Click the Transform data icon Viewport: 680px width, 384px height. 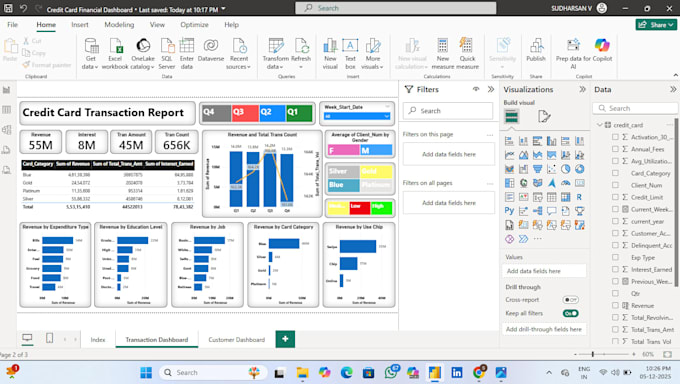click(x=275, y=53)
